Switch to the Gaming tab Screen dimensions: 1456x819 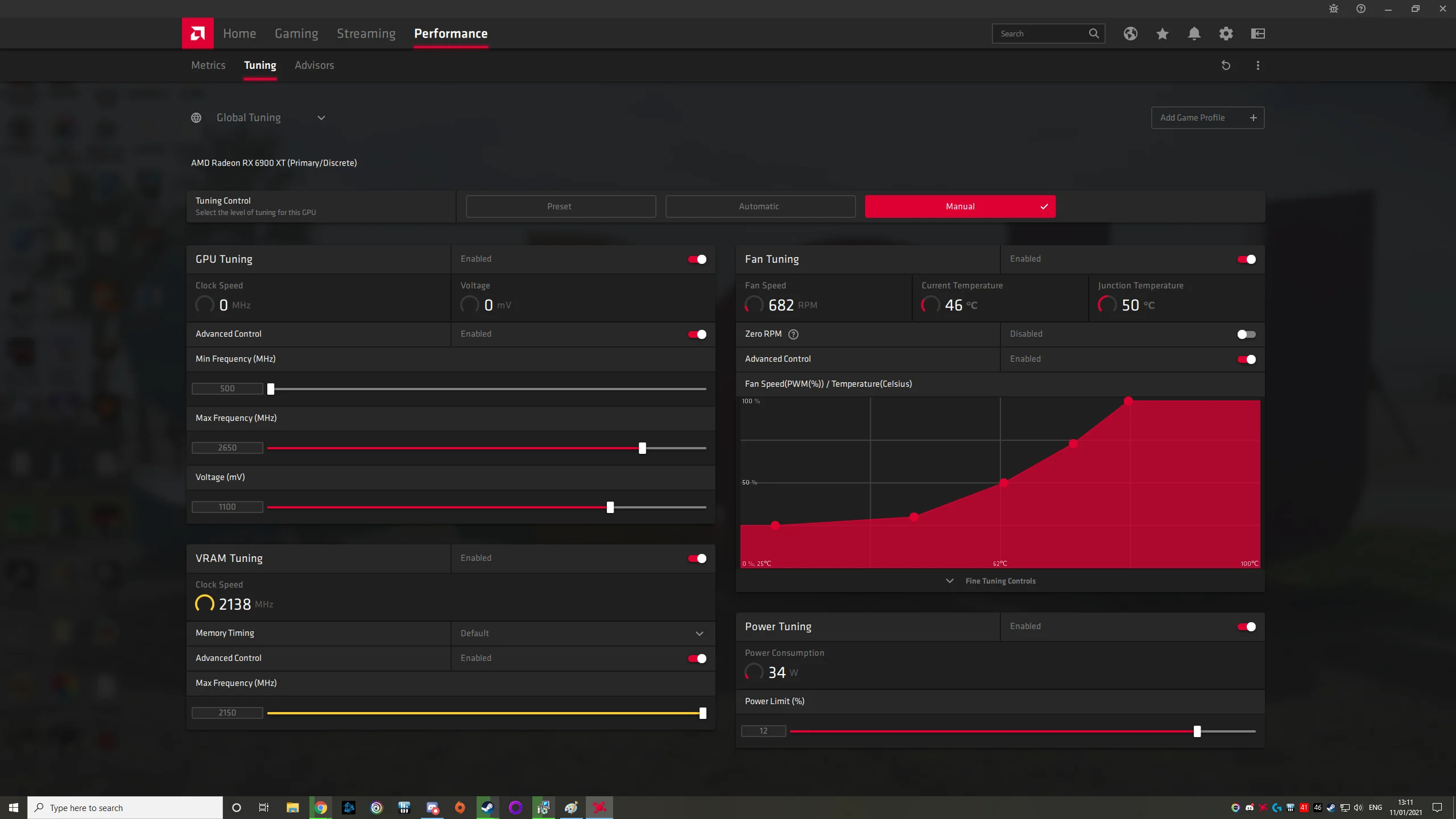pos(296,34)
